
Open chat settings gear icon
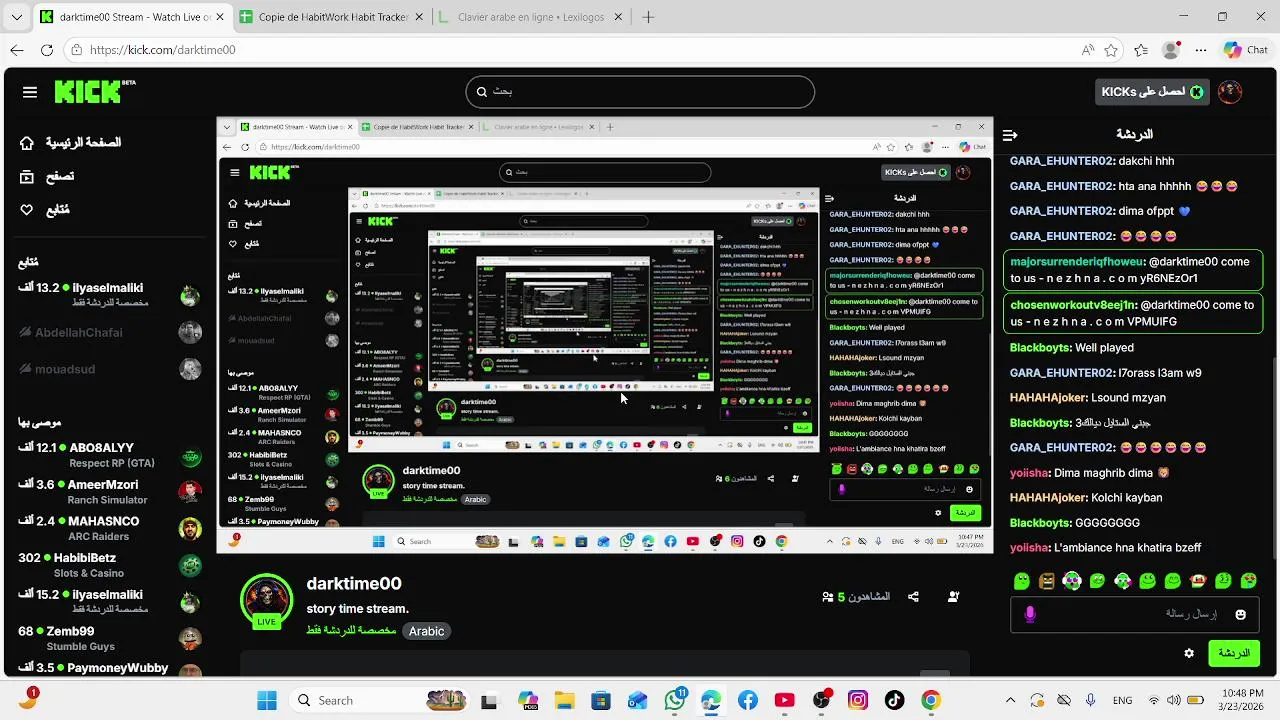(1189, 653)
